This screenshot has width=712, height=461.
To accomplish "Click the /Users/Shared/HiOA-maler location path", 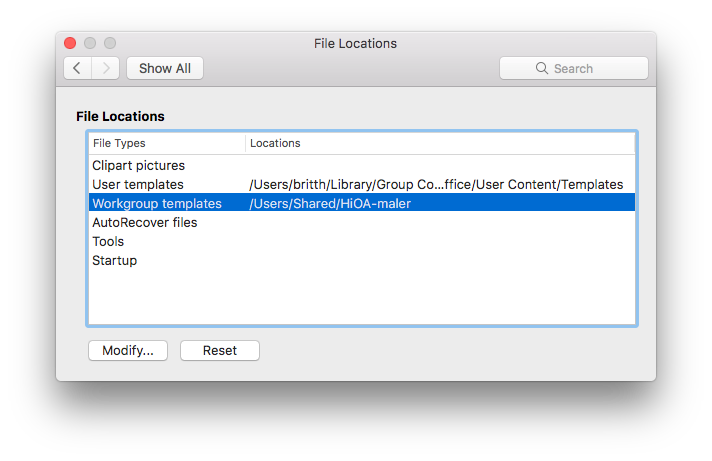I will [330, 203].
